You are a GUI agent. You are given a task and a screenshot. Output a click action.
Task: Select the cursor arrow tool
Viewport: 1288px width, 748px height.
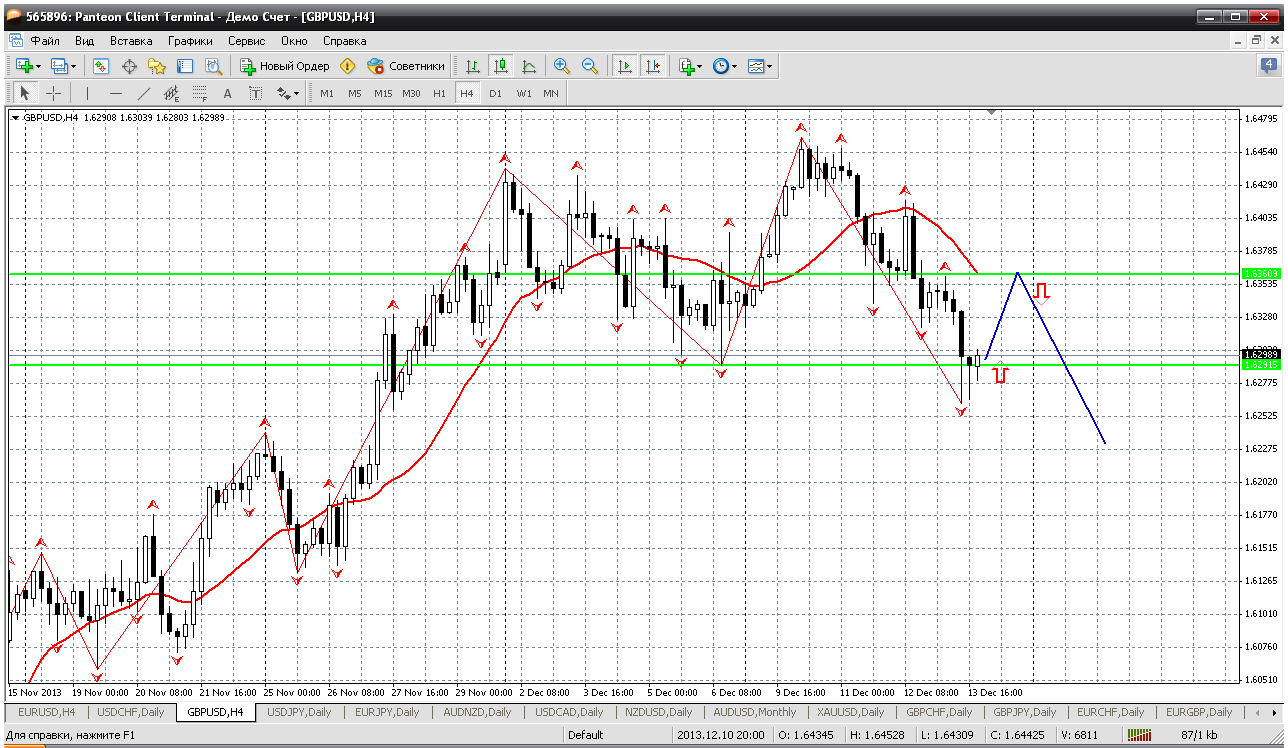click(x=25, y=93)
